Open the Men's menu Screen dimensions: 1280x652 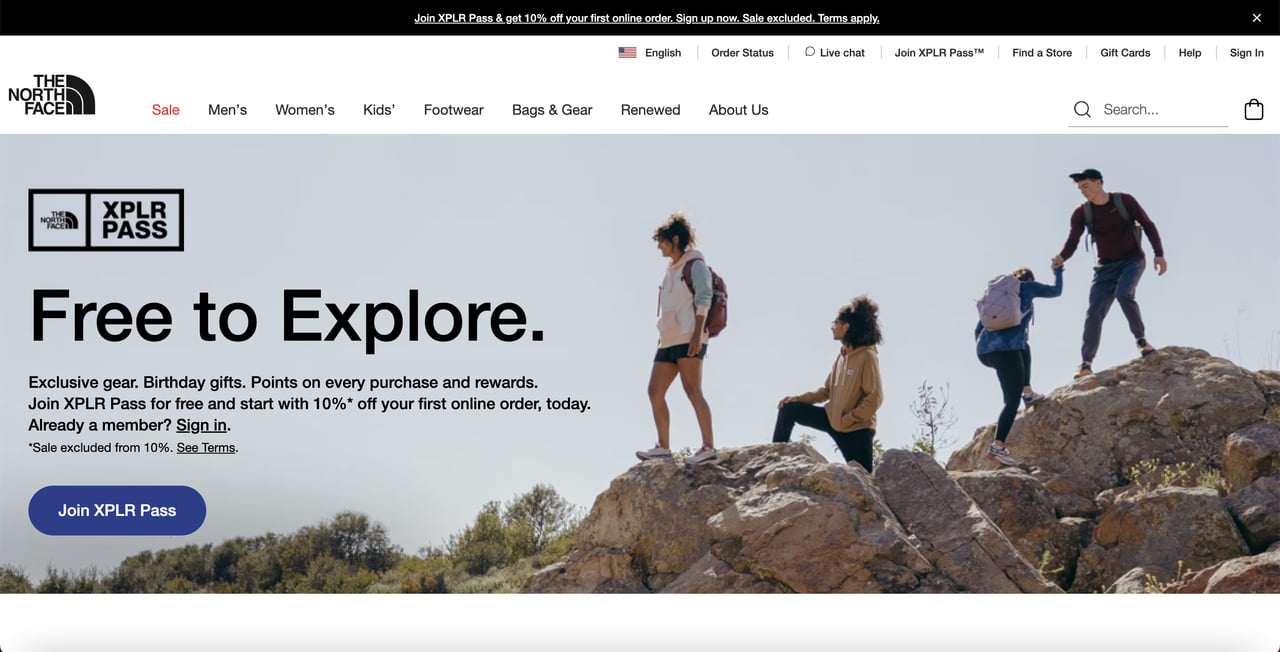click(227, 110)
